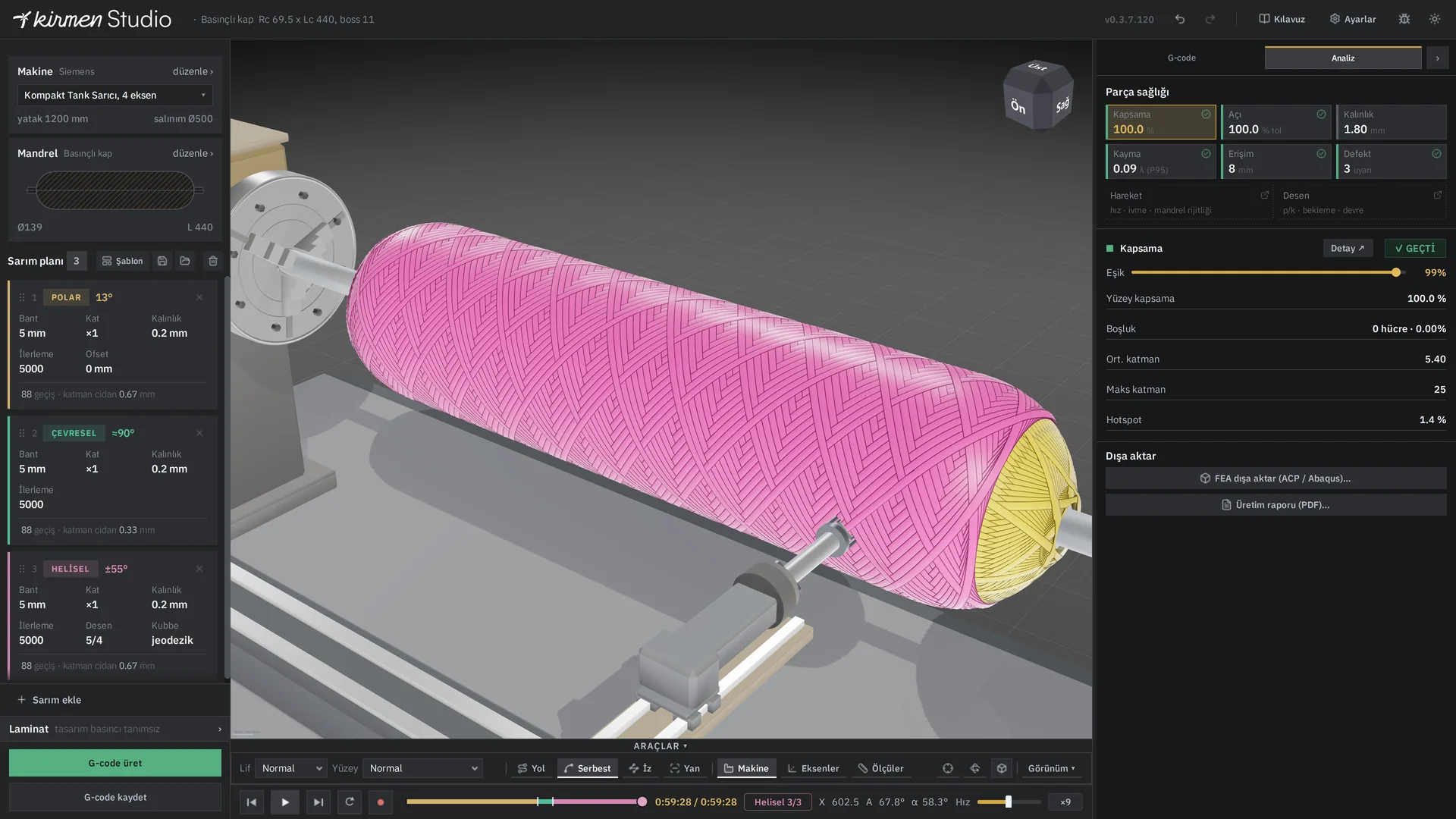Start recording with red dot button
Image resolution: width=1456 pixels, height=819 pixels.
click(381, 802)
